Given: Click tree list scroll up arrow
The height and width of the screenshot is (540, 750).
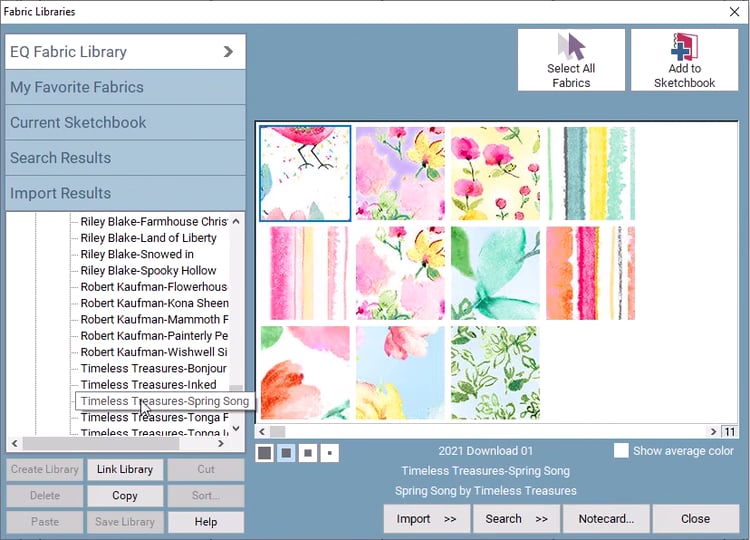Looking at the screenshot, I should 236,221.
